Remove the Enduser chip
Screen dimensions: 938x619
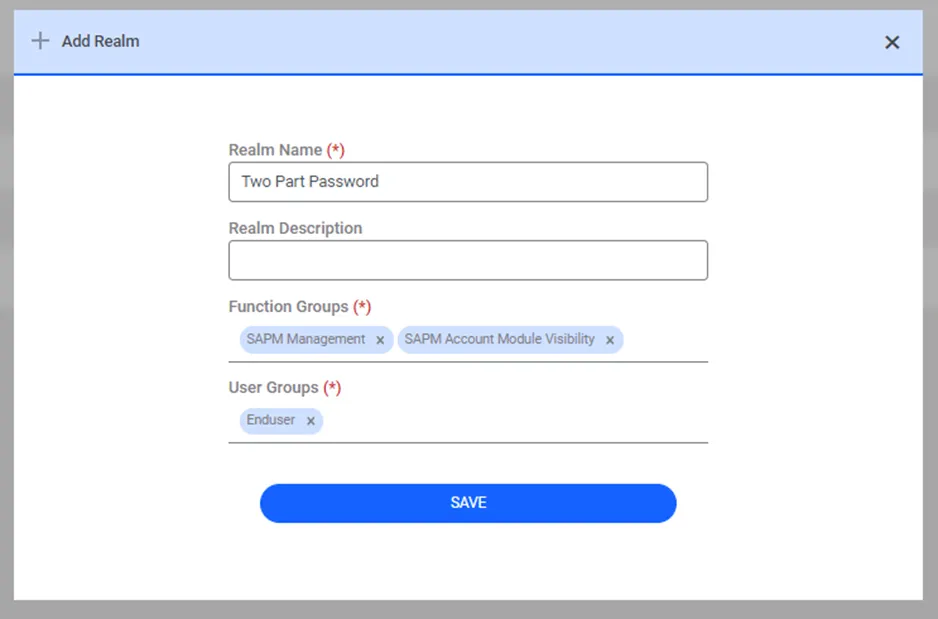(x=310, y=421)
